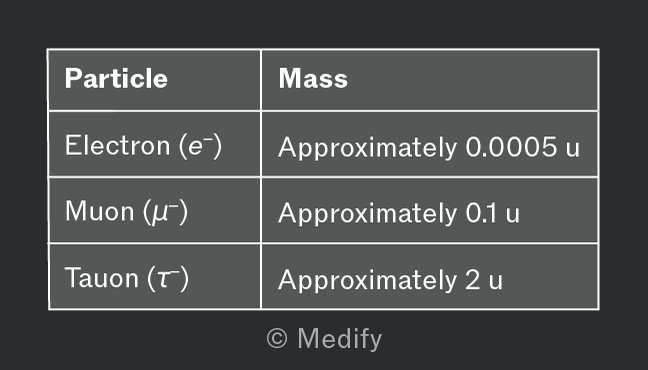Click the © Medify copyright text

pyautogui.click(x=324, y=339)
